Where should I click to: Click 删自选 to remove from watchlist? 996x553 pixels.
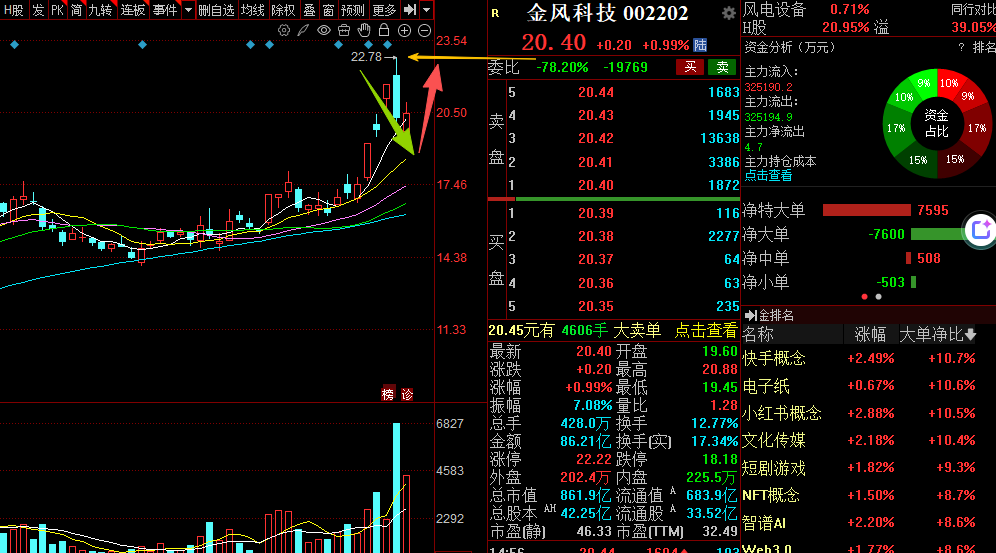[216, 10]
